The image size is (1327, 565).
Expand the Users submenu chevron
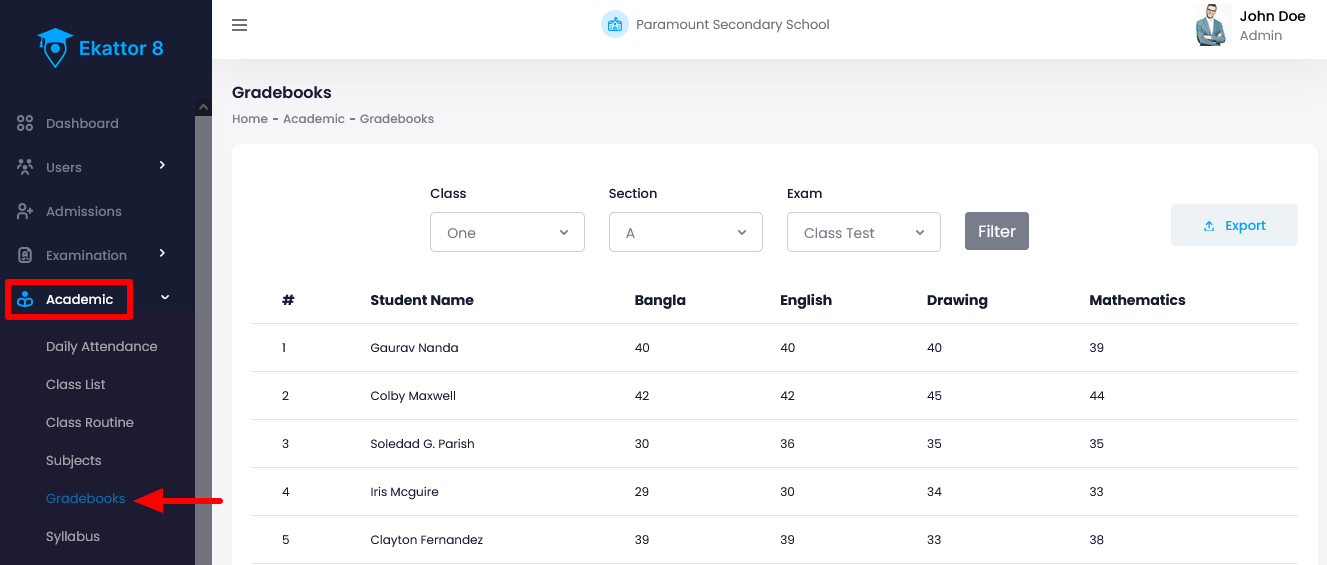pos(162,166)
